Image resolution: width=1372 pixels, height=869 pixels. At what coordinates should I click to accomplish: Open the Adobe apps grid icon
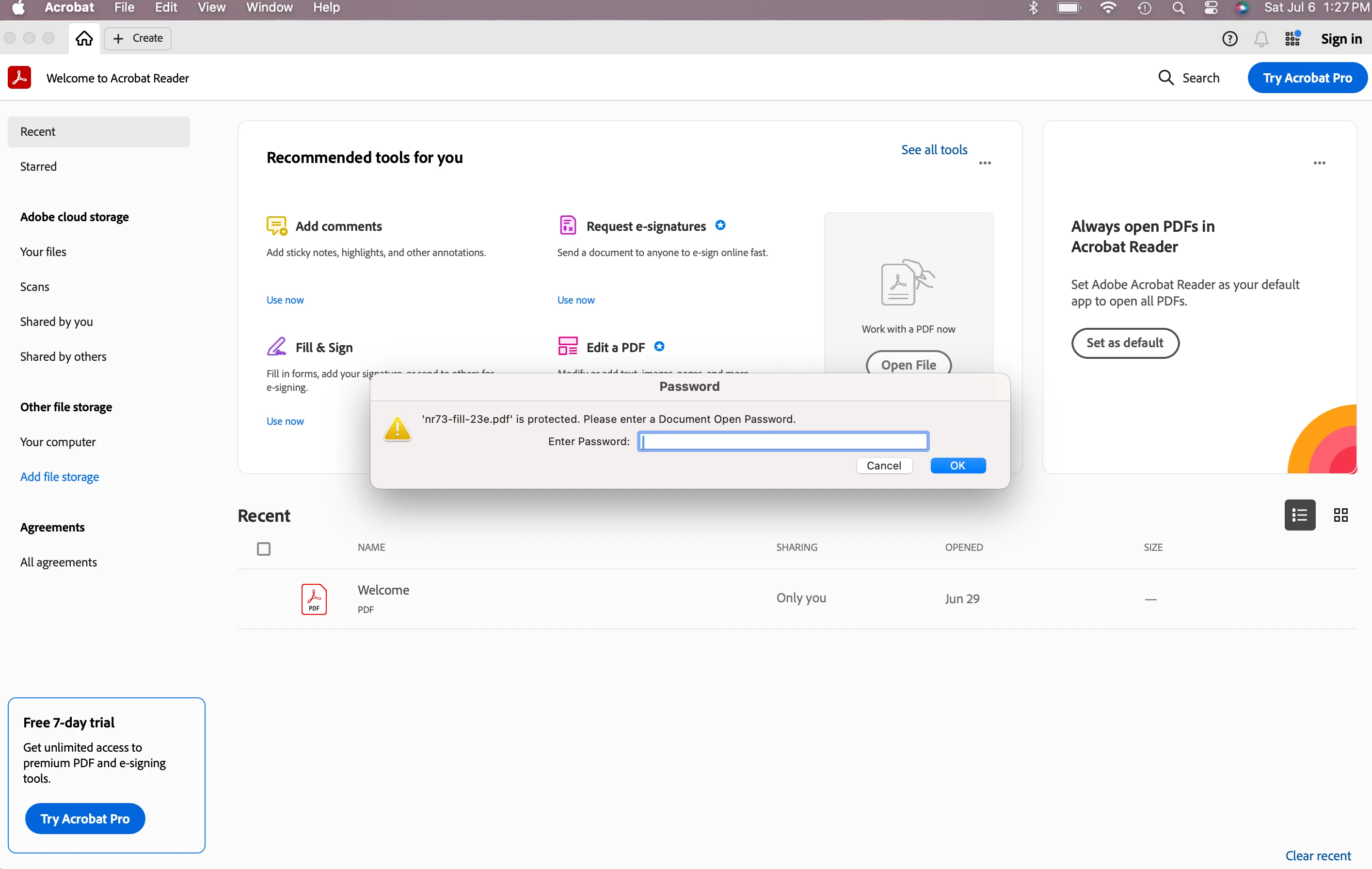pyautogui.click(x=1292, y=39)
